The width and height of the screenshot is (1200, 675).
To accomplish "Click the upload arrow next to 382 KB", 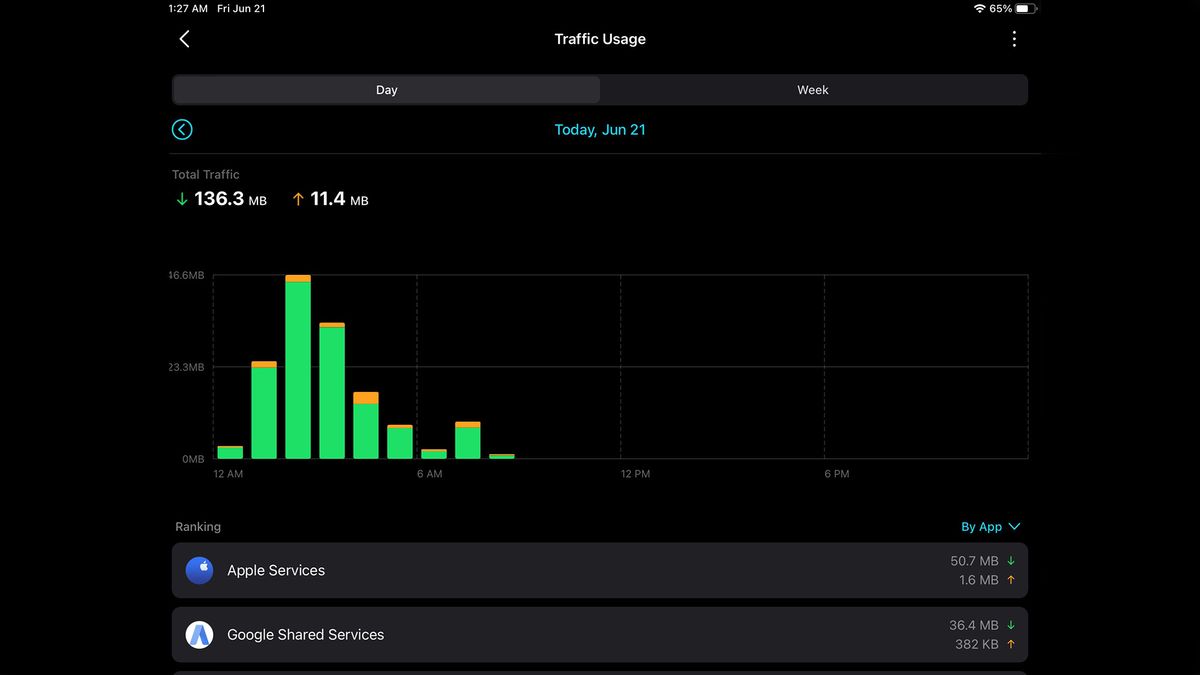I will click(1010, 644).
